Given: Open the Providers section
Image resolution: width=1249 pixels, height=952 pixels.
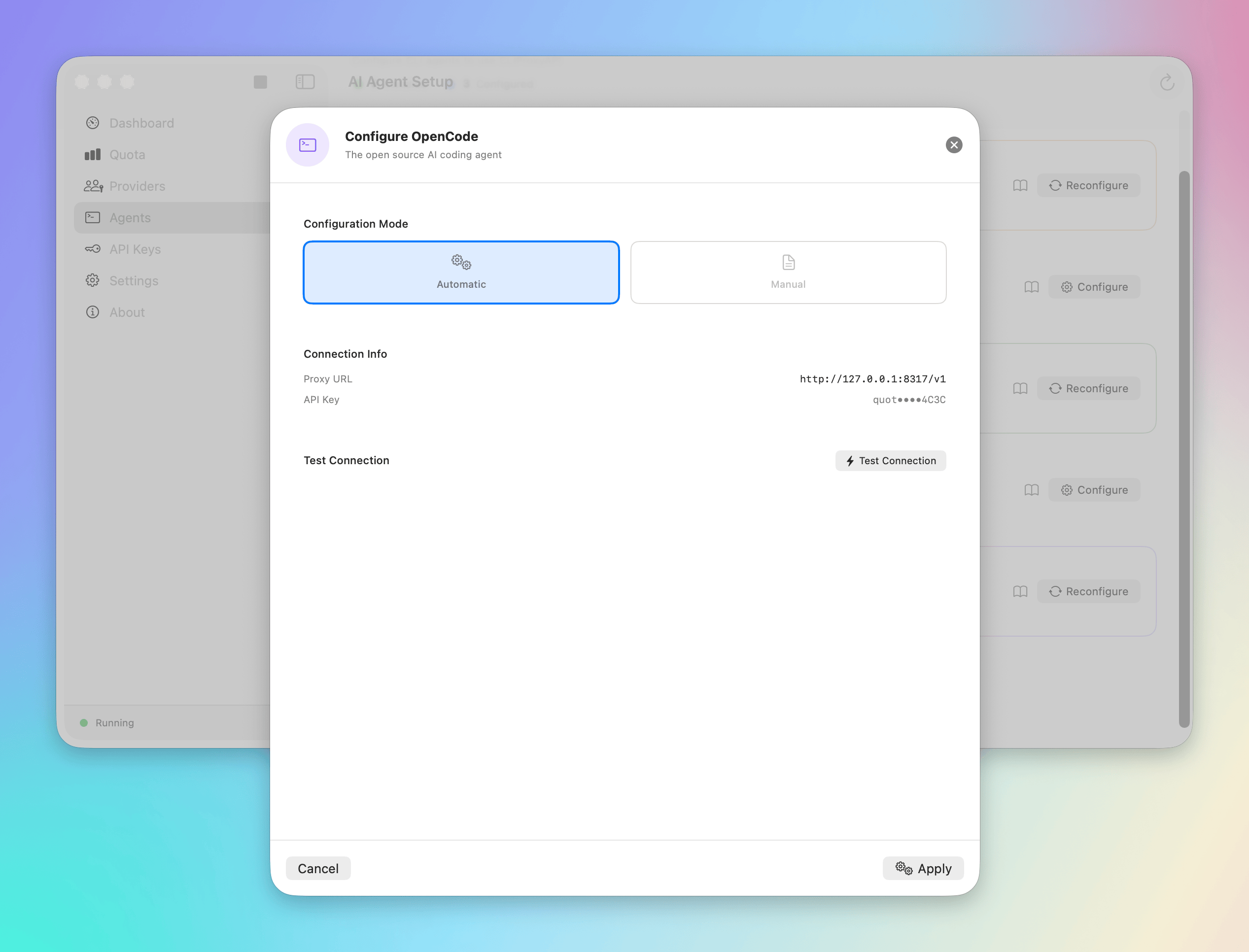Looking at the screenshot, I should [137, 186].
